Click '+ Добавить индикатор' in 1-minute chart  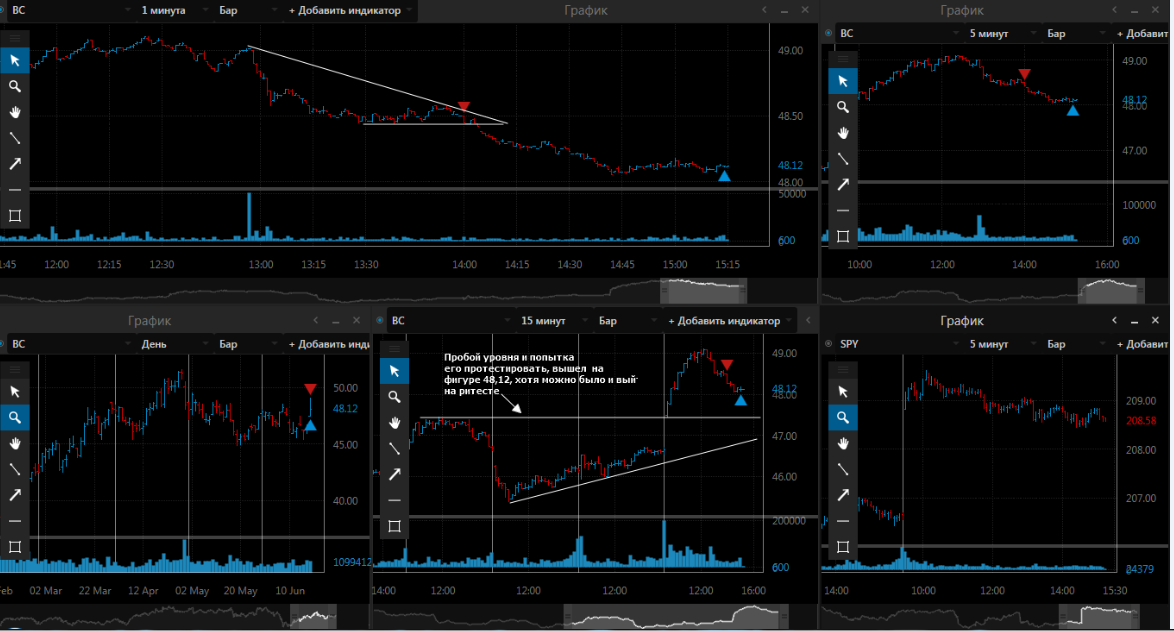[x=345, y=10]
